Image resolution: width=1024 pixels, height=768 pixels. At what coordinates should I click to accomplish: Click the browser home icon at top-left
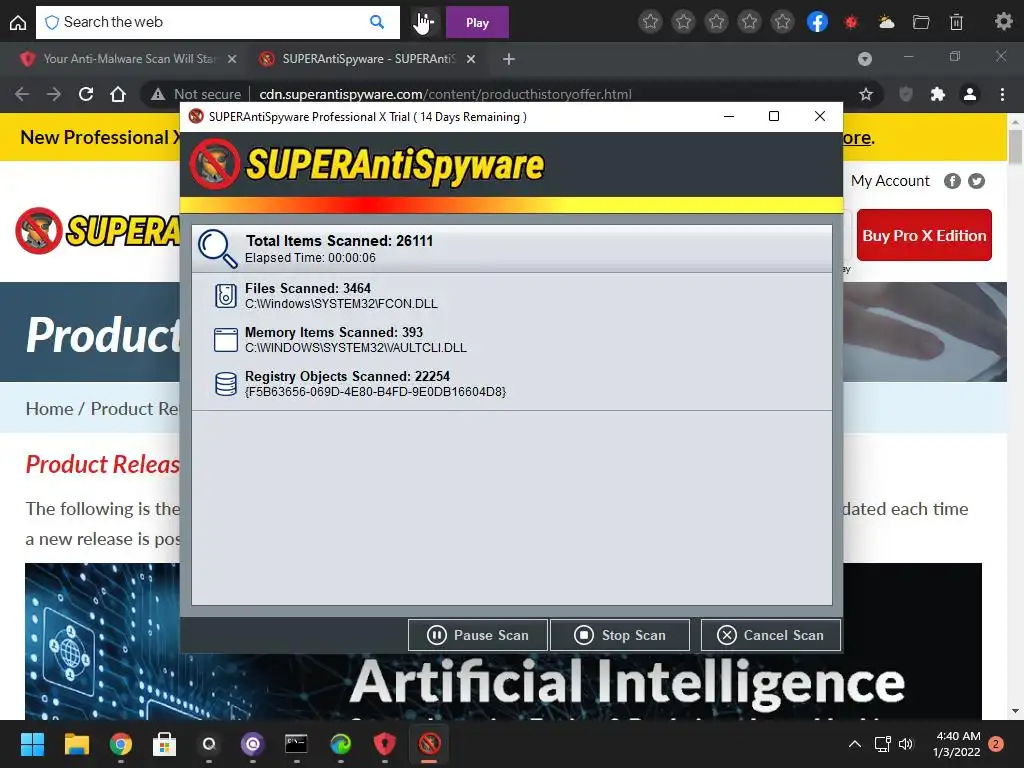click(x=18, y=23)
